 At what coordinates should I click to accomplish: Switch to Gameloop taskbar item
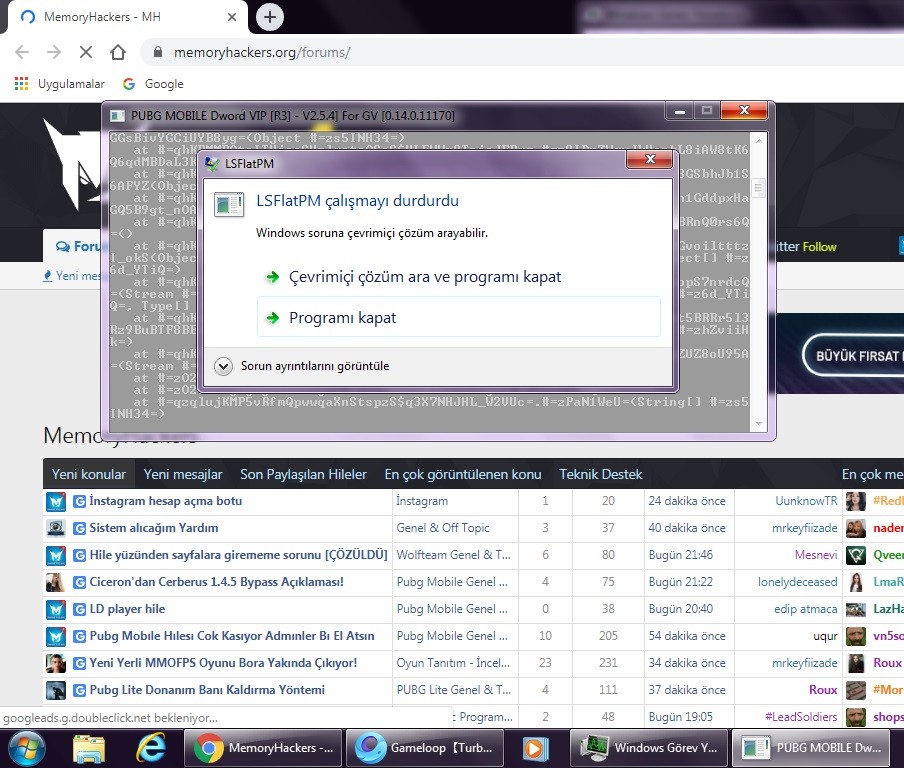click(x=425, y=748)
